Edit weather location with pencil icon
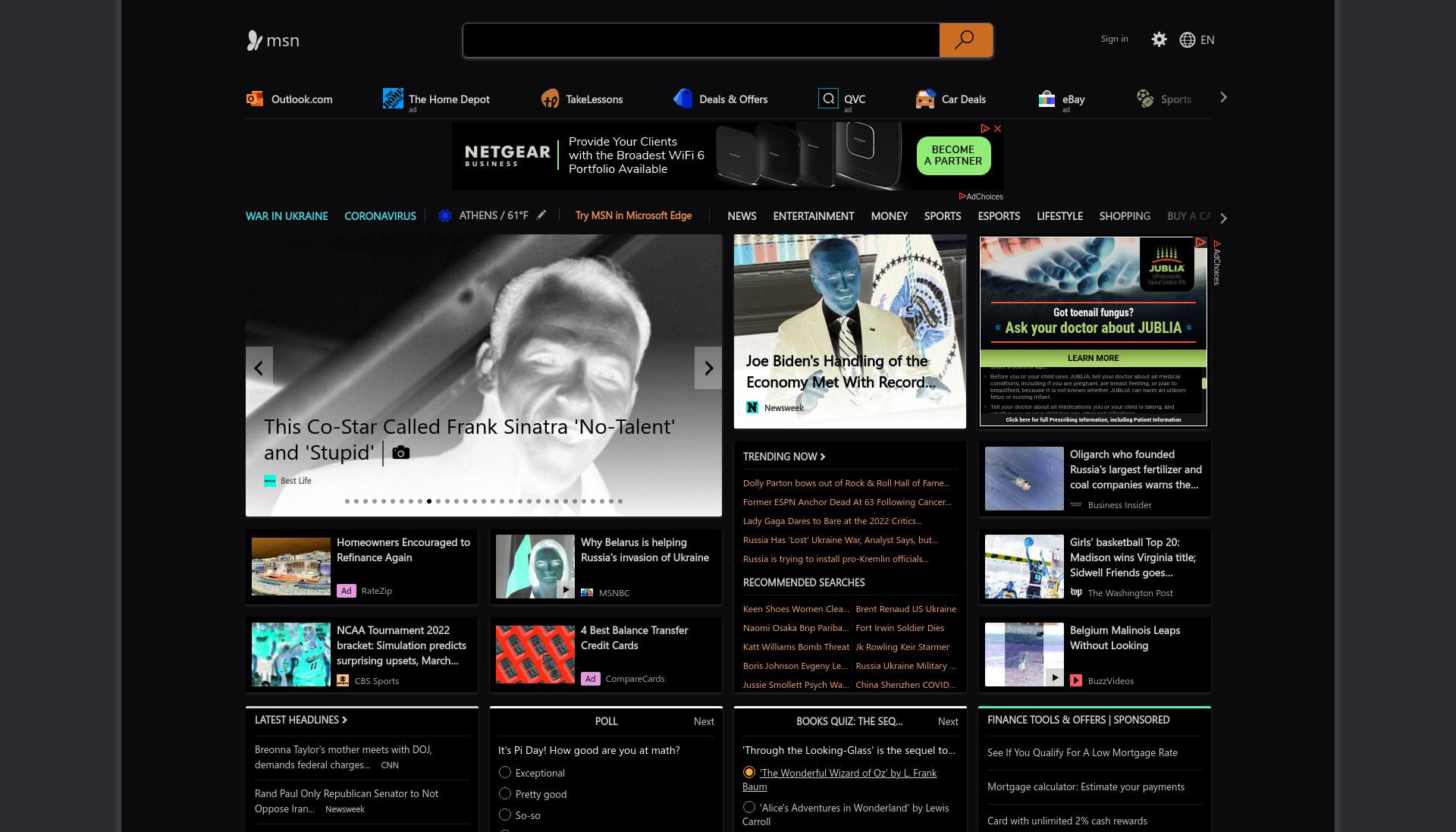 click(541, 215)
